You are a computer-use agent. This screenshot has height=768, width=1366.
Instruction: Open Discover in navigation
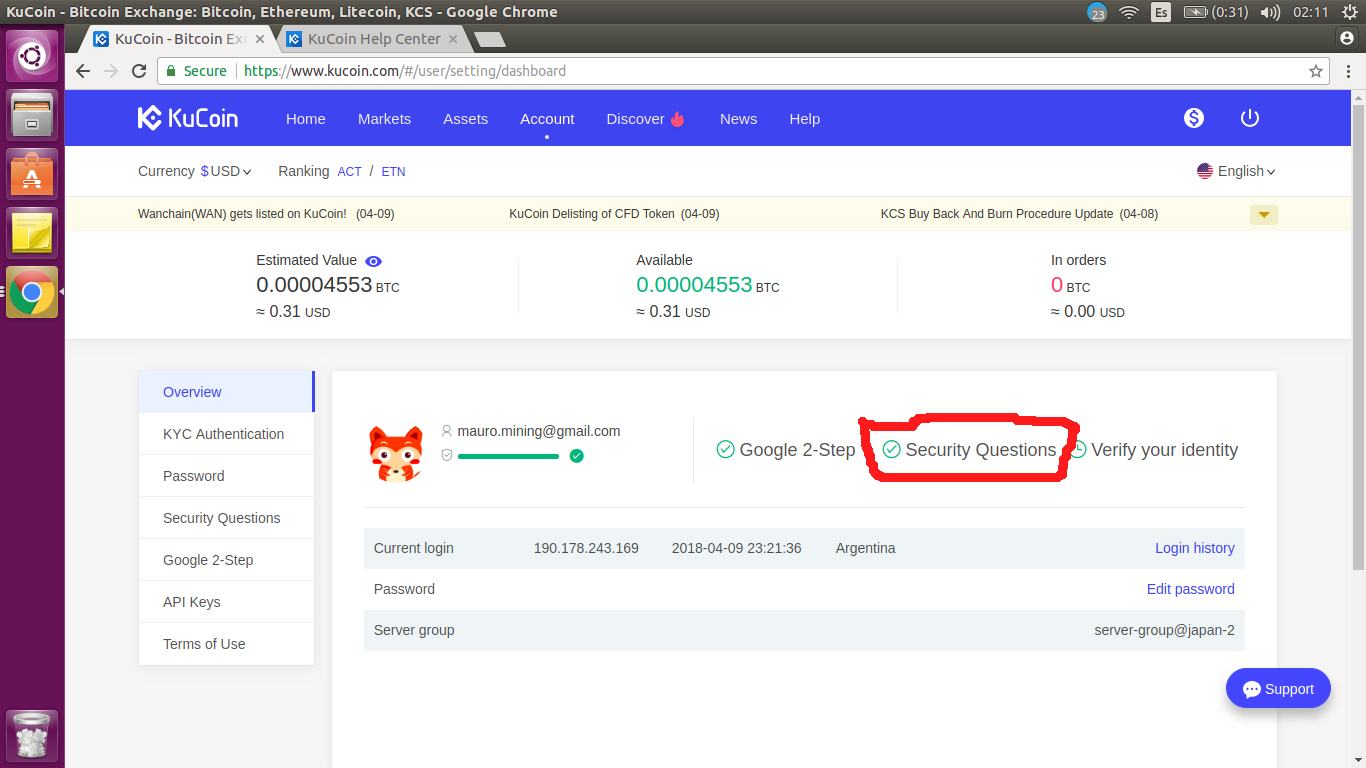tap(635, 118)
